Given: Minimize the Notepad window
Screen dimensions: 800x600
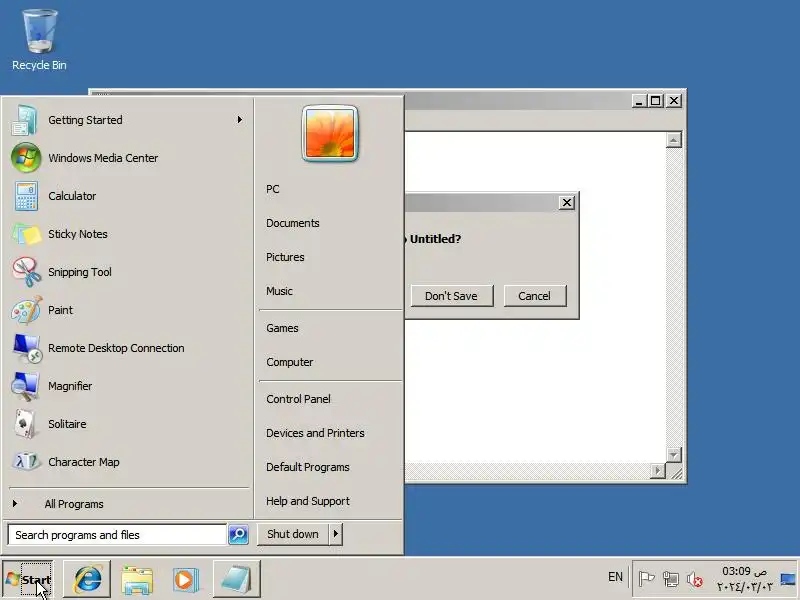Looking at the screenshot, I should click(639, 101).
